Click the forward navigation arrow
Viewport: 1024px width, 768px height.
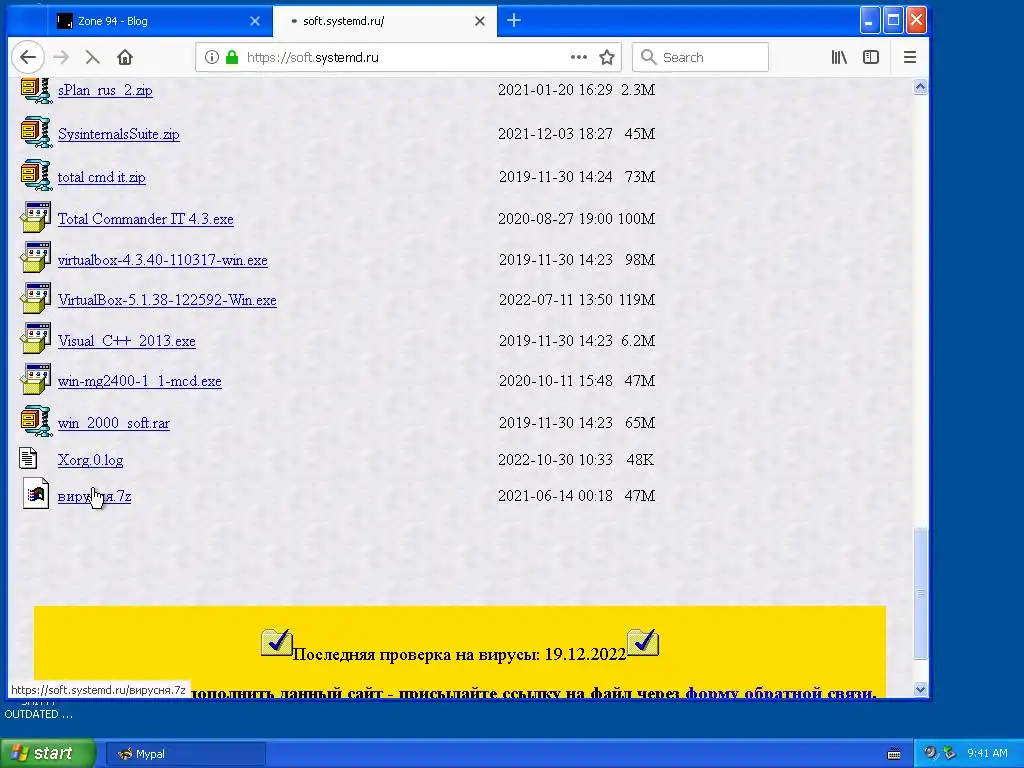point(61,57)
